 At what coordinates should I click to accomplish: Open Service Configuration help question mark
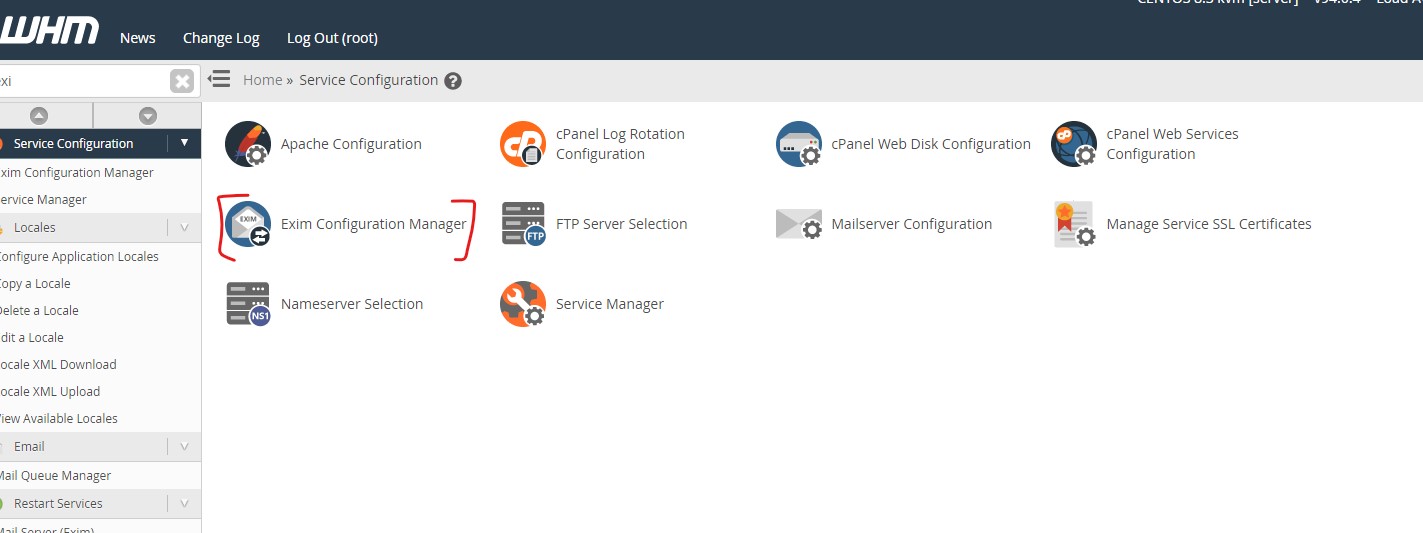(453, 81)
